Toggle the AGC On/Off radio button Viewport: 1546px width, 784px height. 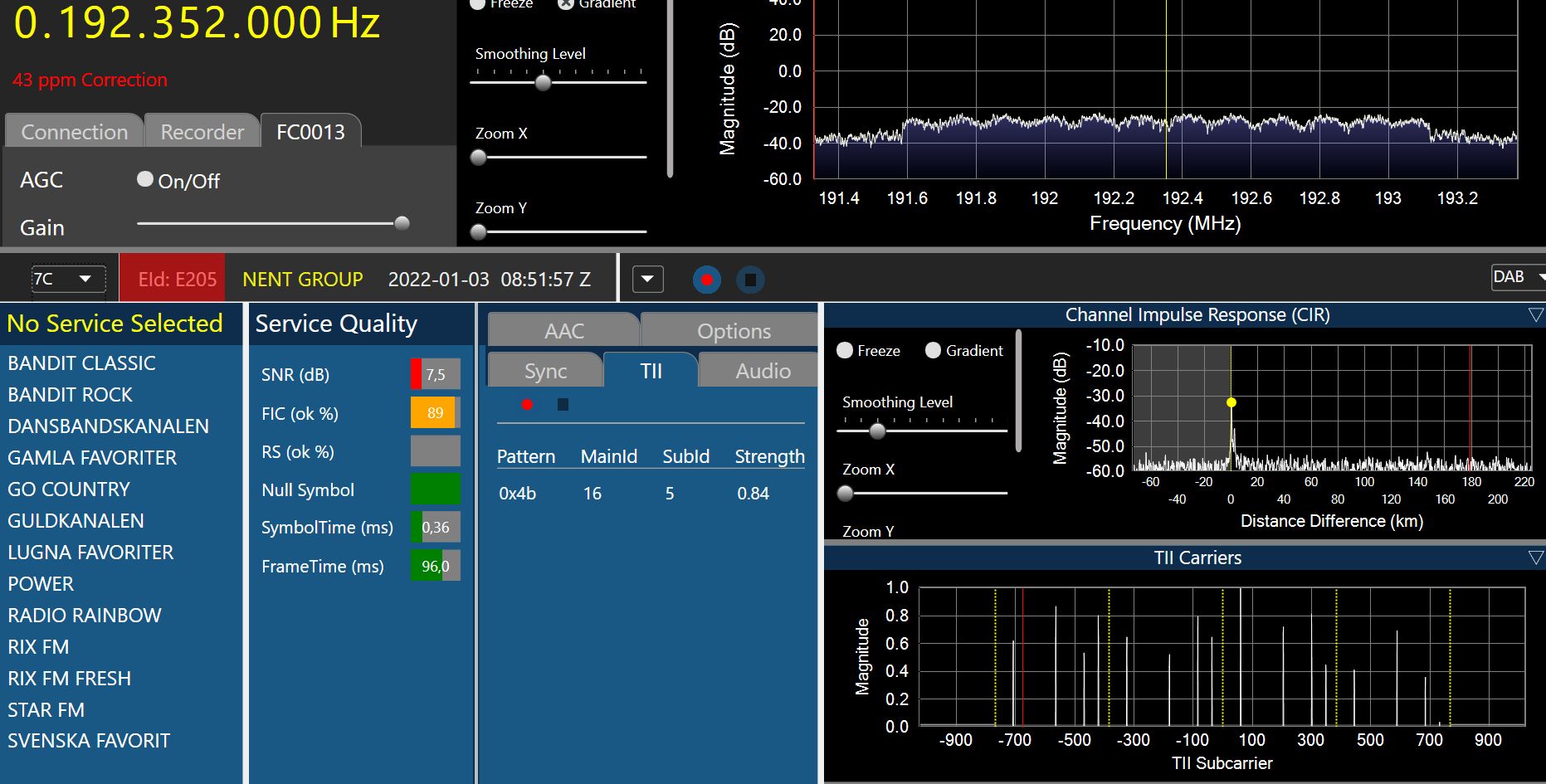pyautogui.click(x=145, y=179)
